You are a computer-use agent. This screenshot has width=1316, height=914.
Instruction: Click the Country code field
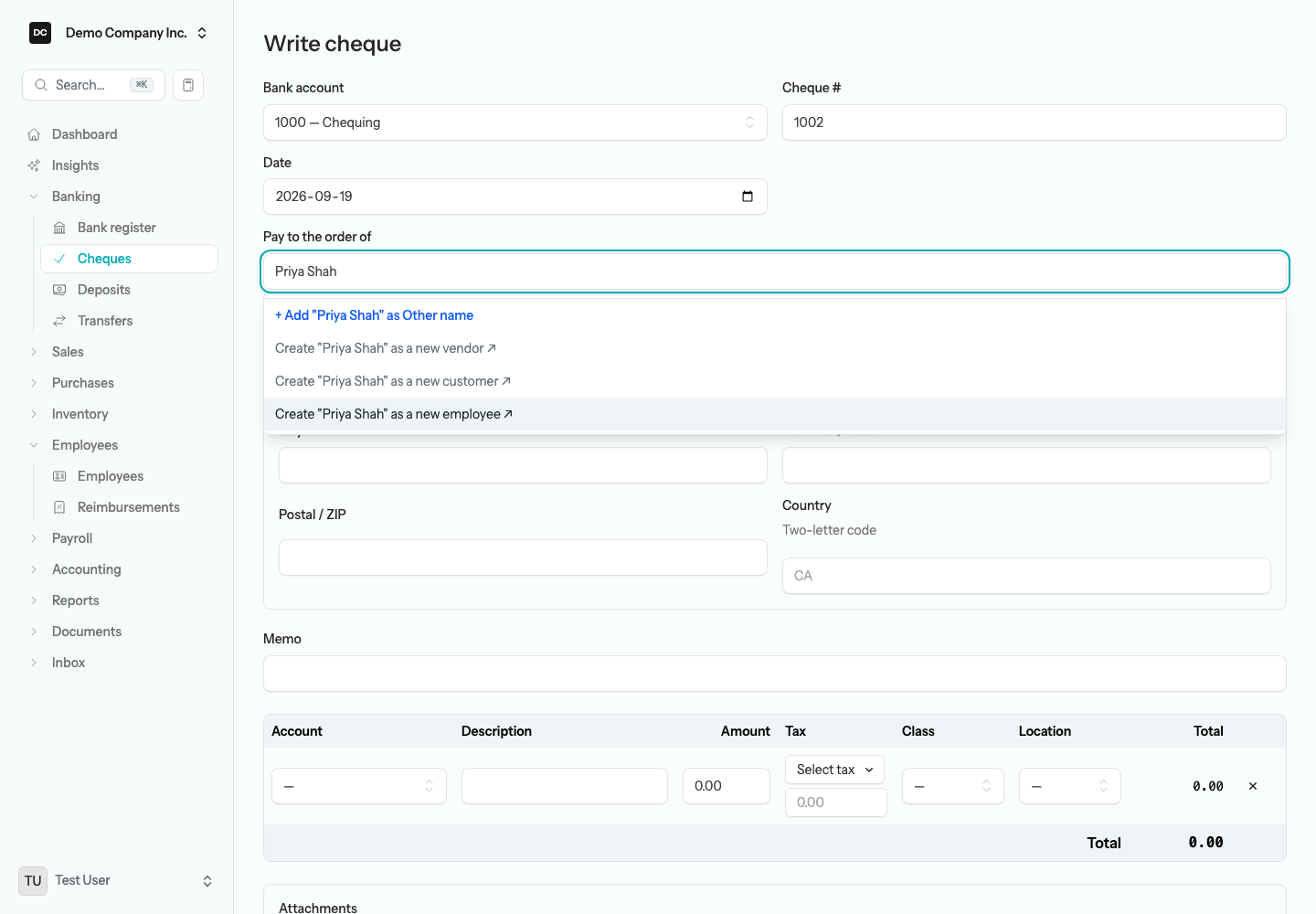coord(1026,576)
